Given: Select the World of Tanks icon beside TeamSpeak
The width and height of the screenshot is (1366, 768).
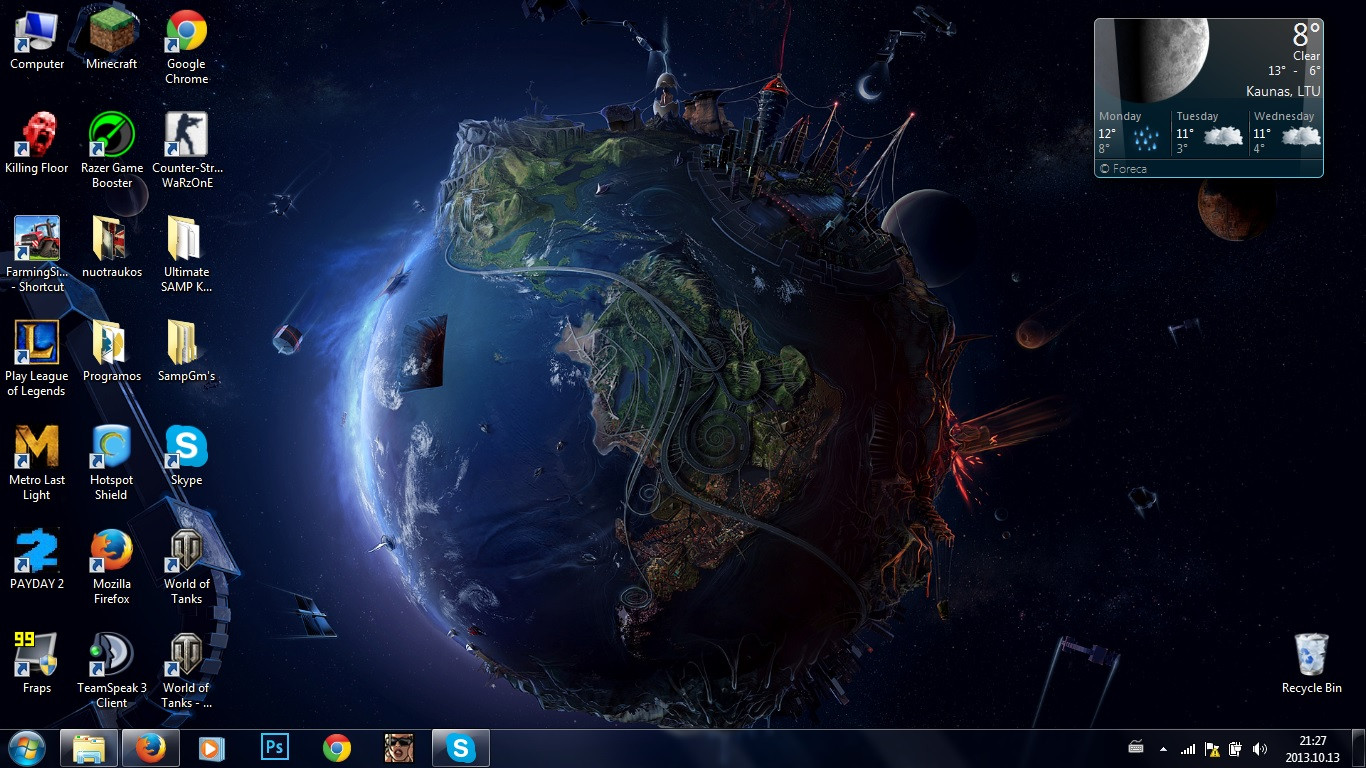Looking at the screenshot, I should 186,672.
